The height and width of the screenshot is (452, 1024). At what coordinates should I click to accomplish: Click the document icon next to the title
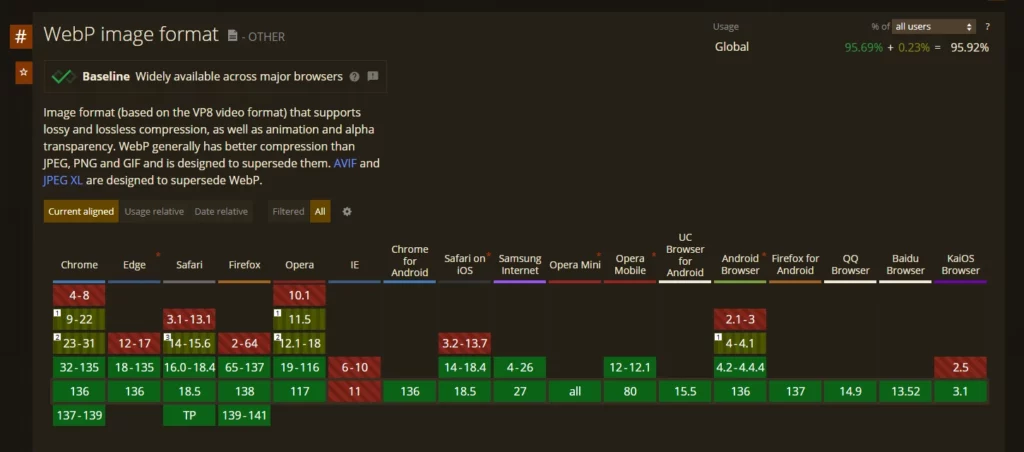coord(233,36)
